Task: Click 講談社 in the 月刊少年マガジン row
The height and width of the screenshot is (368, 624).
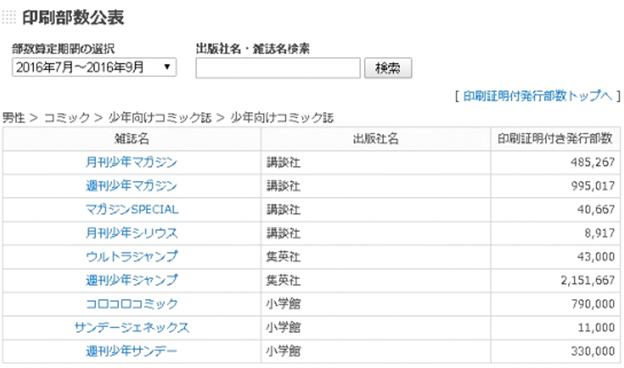Action: (283, 162)
